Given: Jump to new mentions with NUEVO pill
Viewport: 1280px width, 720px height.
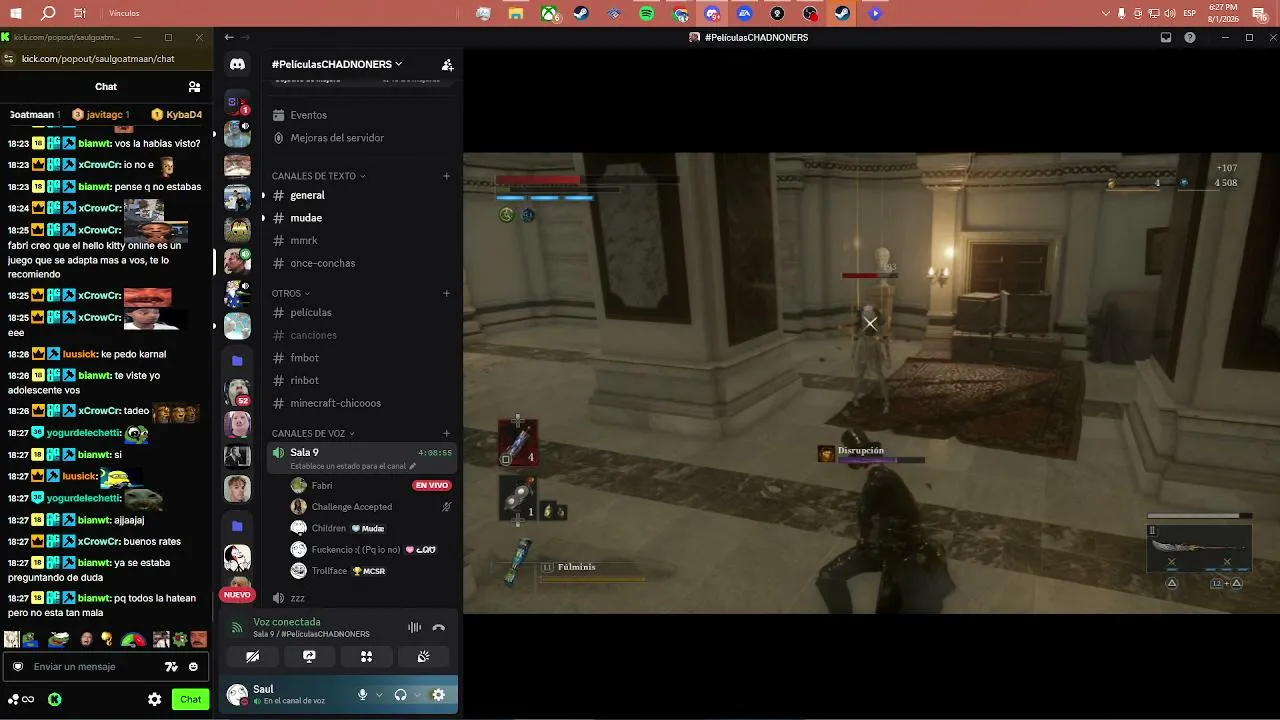Looking at the screenshot, I should pyautogui.click(x=237, y=595).
